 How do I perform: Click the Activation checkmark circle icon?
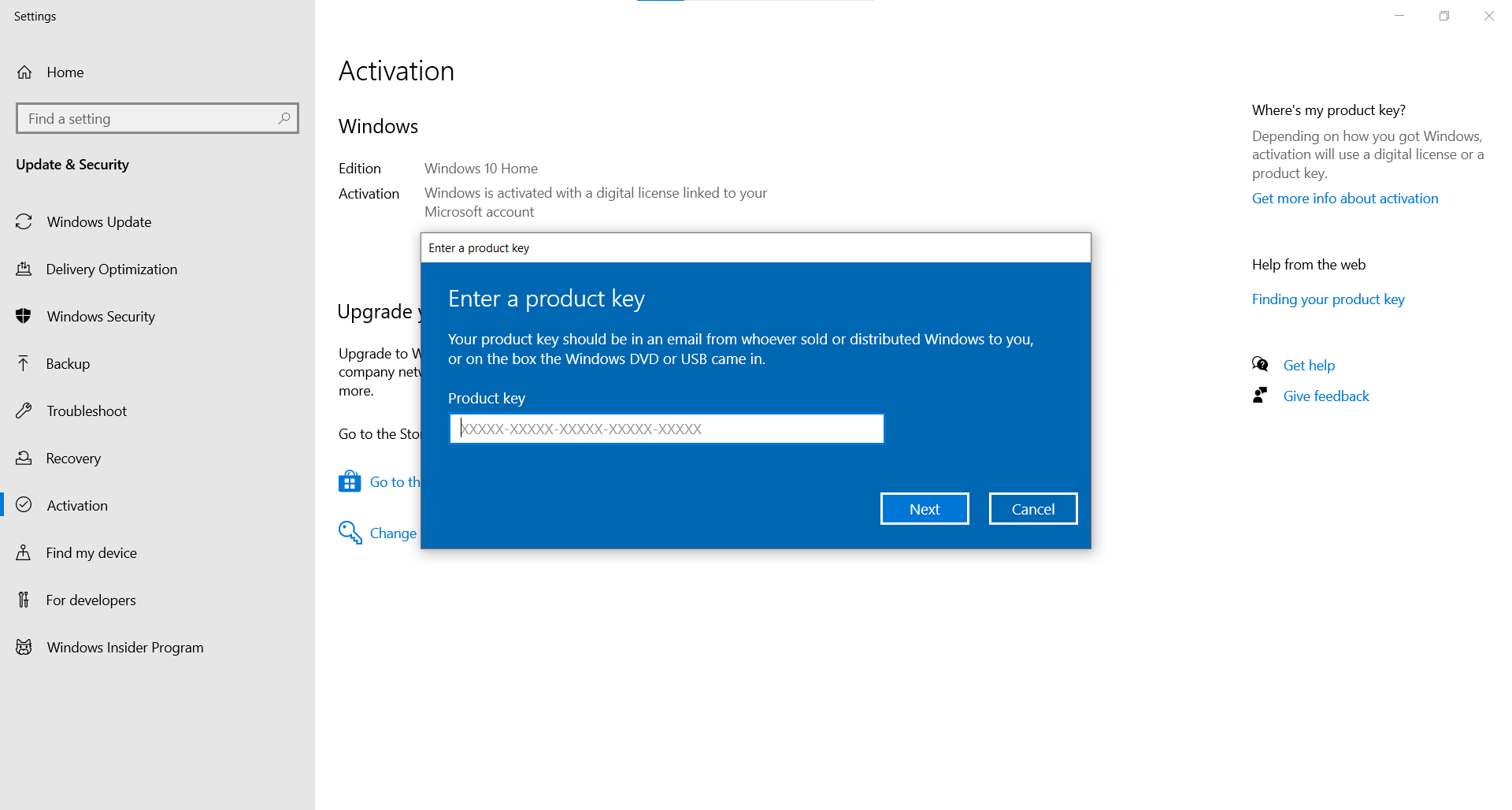[24, 505]
